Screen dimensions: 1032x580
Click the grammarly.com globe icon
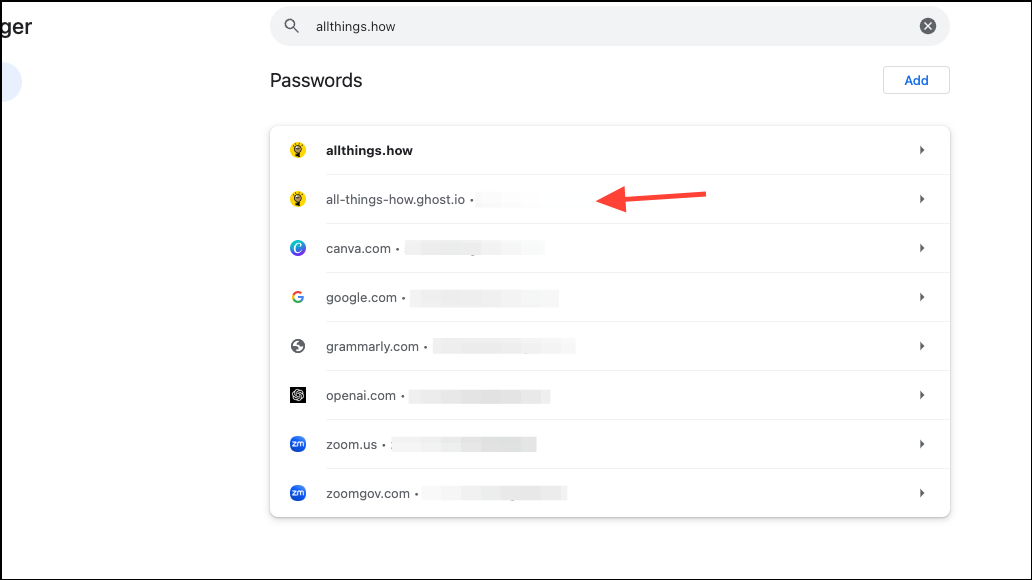point(298,346)
